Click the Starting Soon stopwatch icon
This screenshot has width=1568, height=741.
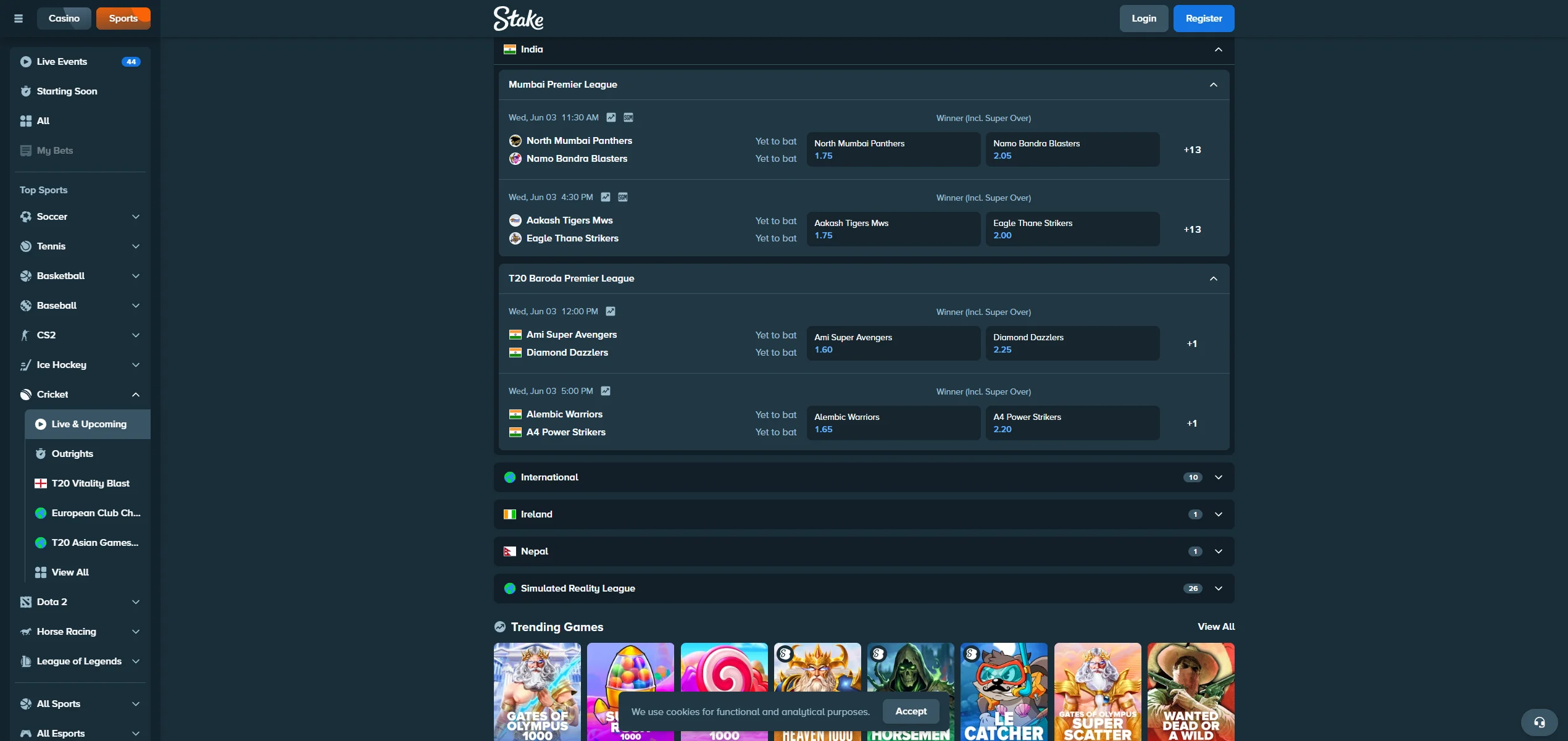pyautogui.click(x=26, y=91)
